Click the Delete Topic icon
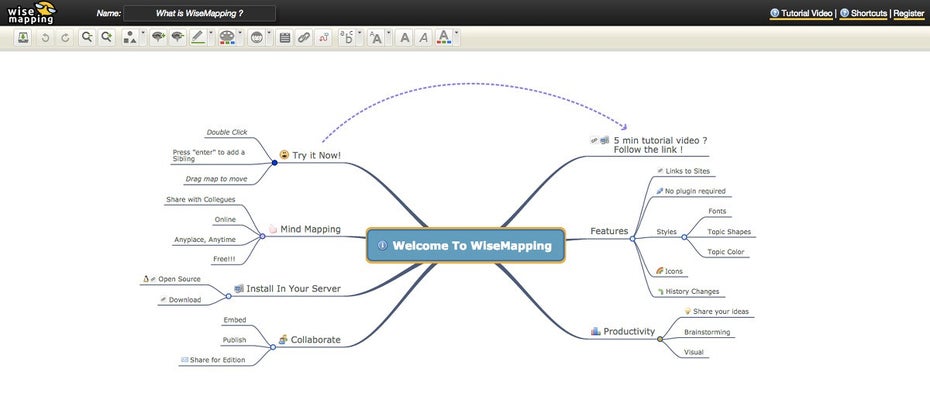930x407 pixels. click(x=177, y=37)
